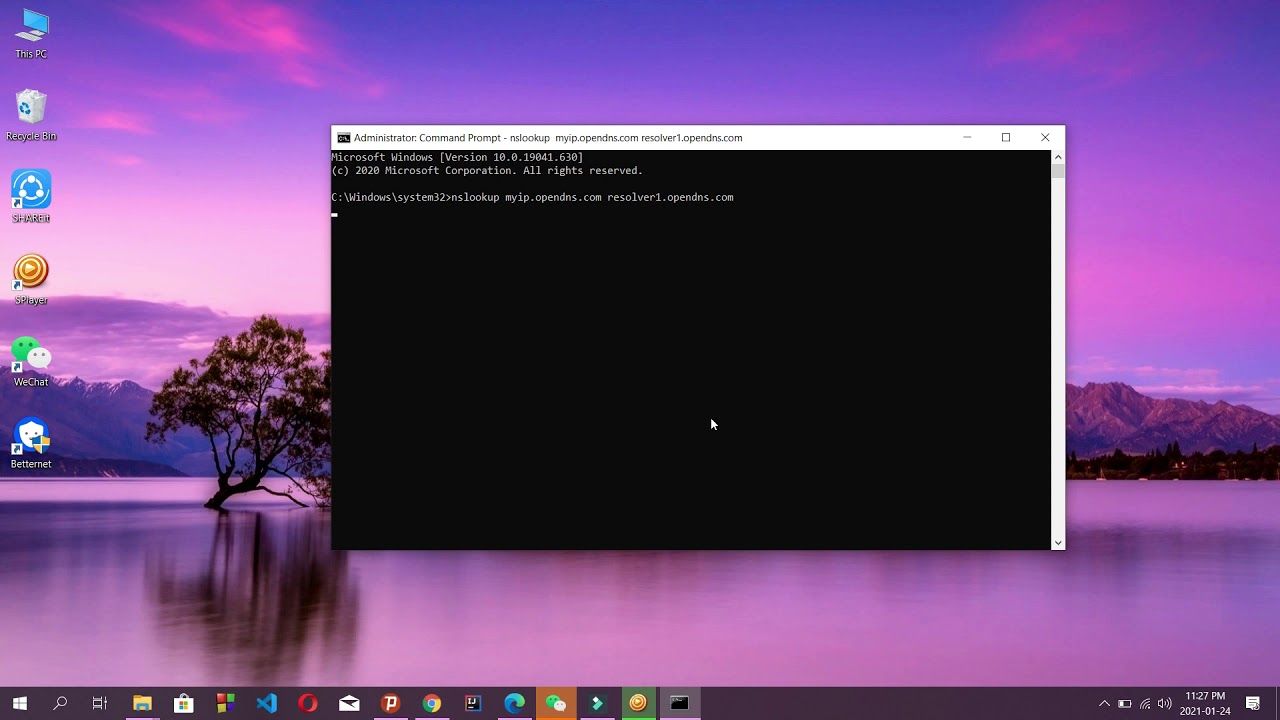Close the Command Prompt window
This screenshot has height=720, width=1280.
pos(1045,138)
